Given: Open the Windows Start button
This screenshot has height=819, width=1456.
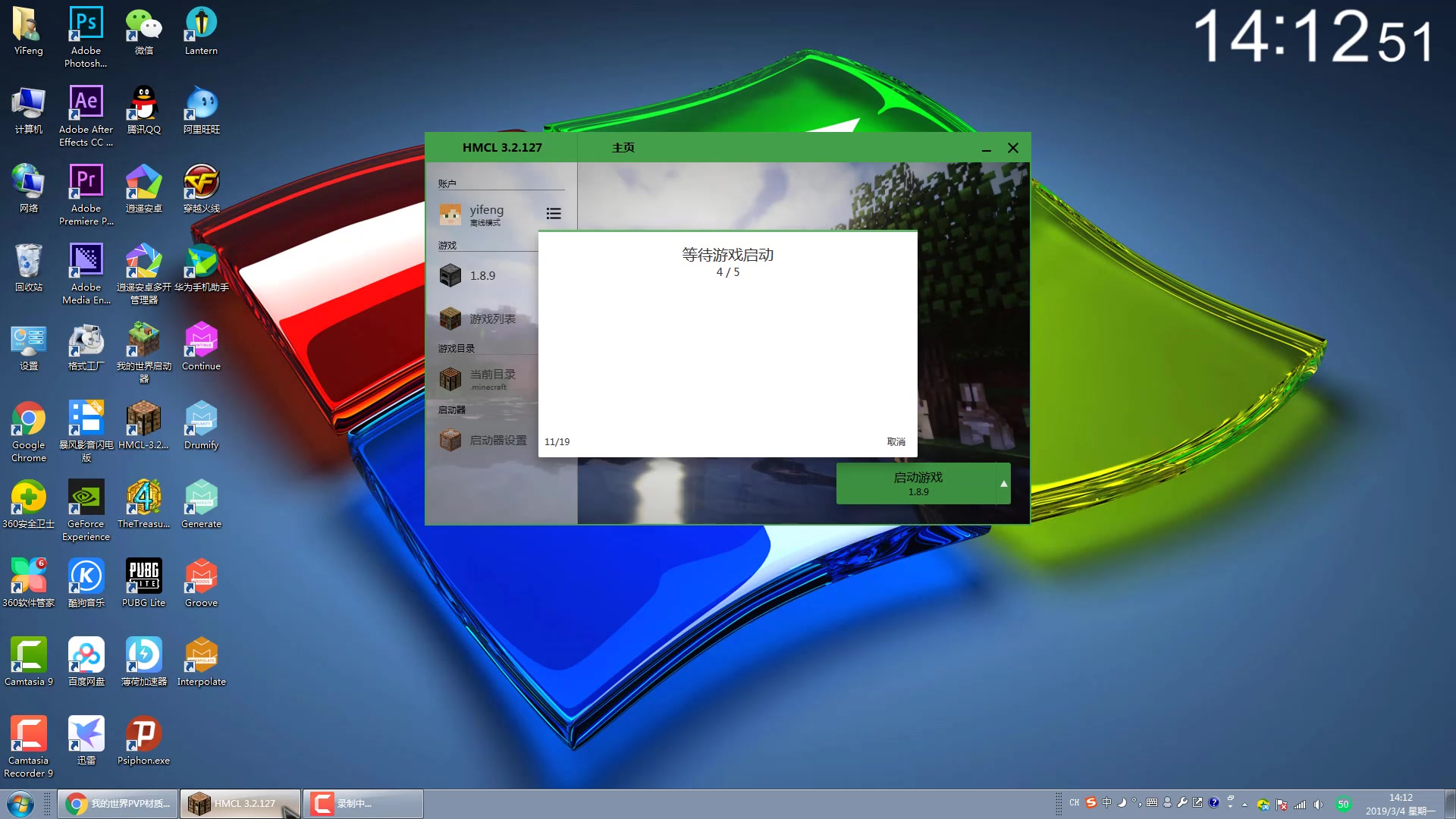Looking at the screenshot, I should tap(20, 803).
